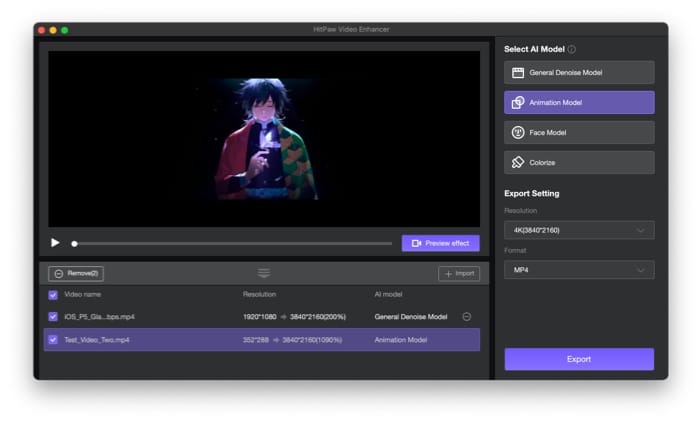Click the video preview frame
The height and width of the screenshot is (423, 700).
(x=264, y=139)
